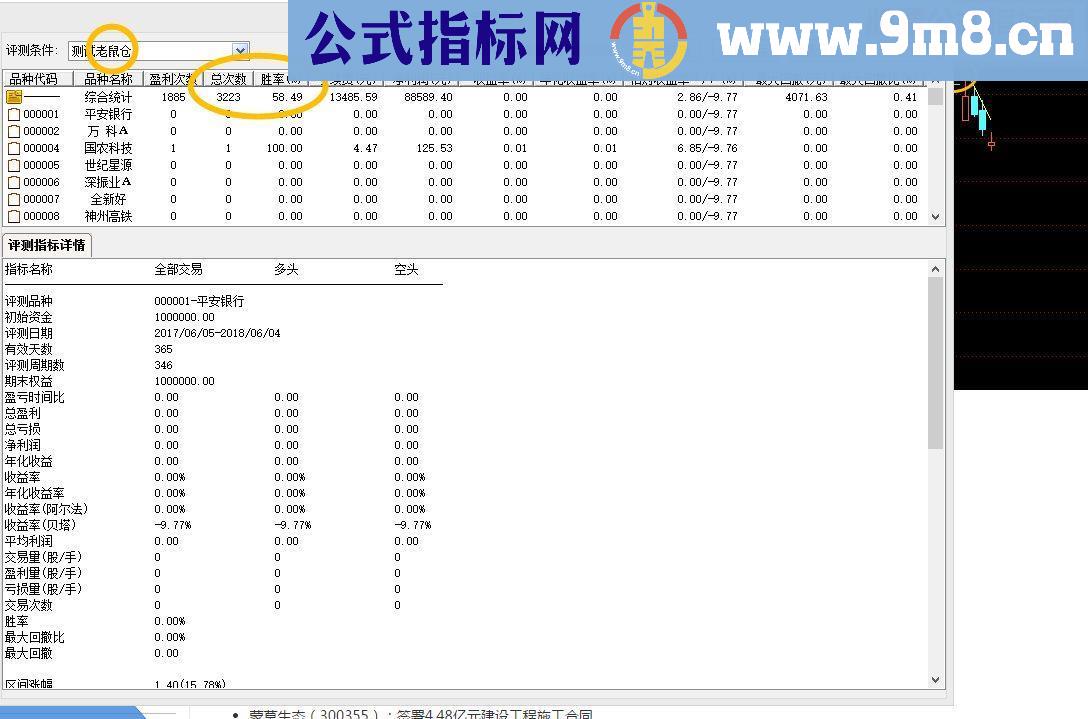Click the dropdown arrow next to 评测条件
This screenshot has width=1088, height=719.
(238, 50)
